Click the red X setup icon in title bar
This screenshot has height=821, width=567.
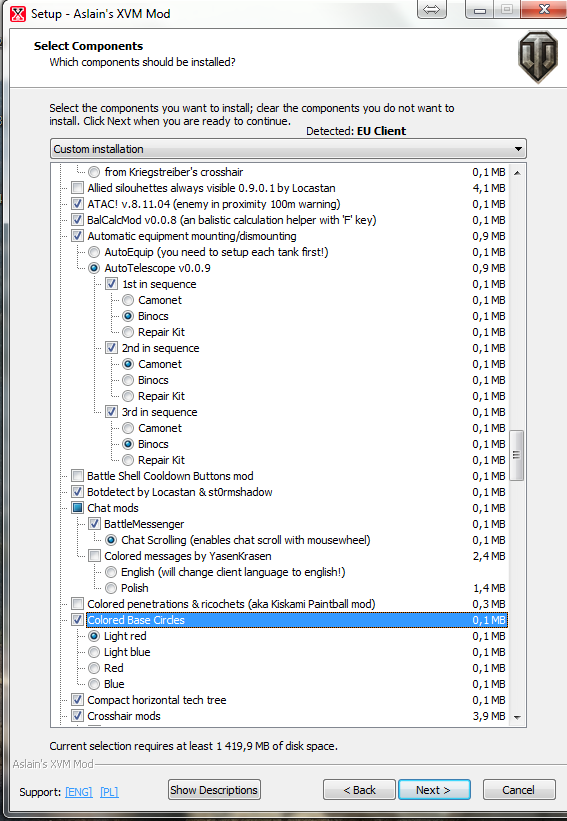(18, 14)
